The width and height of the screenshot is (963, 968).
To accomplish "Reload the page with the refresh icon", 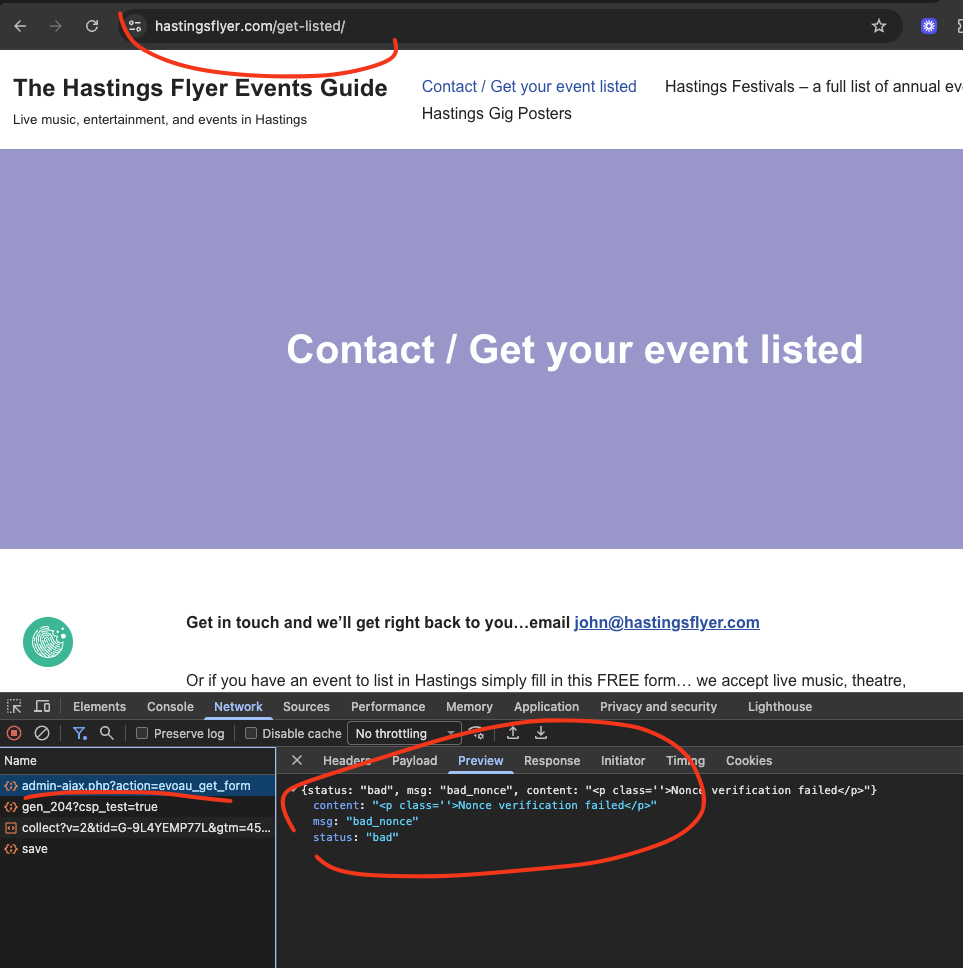I will pos(92,26).
